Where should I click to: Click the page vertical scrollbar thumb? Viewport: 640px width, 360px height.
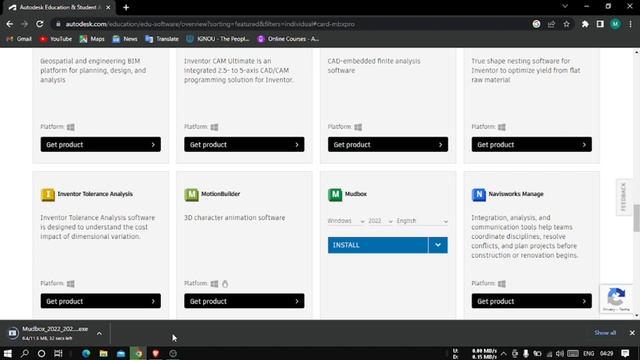[636, 218]
